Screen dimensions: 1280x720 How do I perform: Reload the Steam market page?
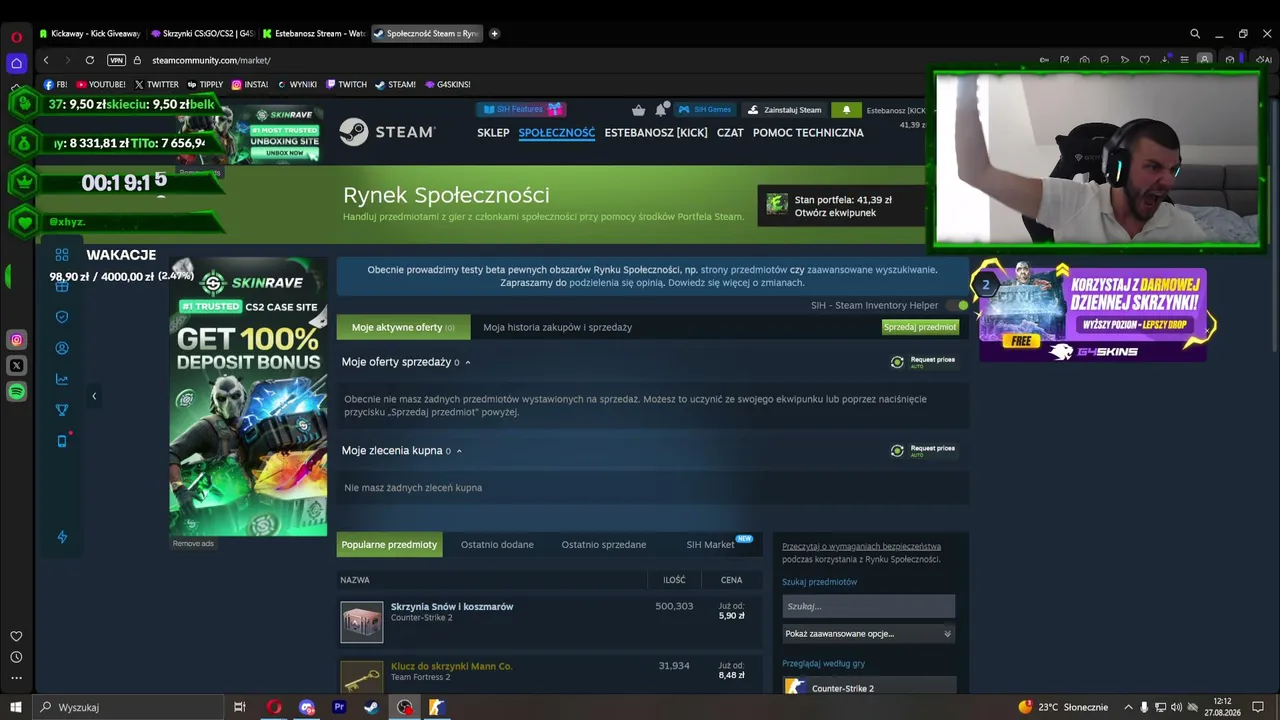click(x=90, y=60)
